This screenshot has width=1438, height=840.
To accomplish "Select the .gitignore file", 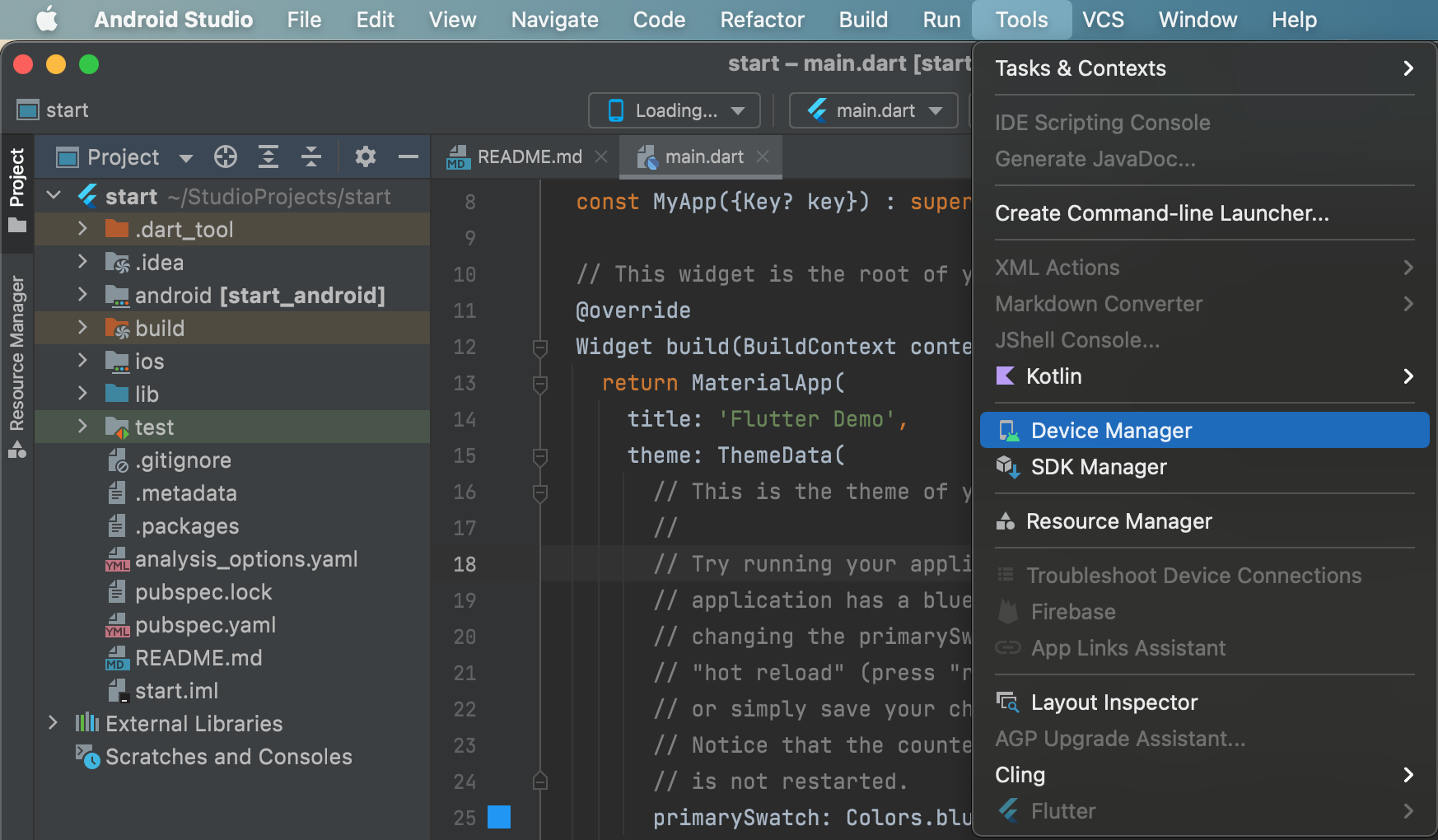I will [183, 460].
